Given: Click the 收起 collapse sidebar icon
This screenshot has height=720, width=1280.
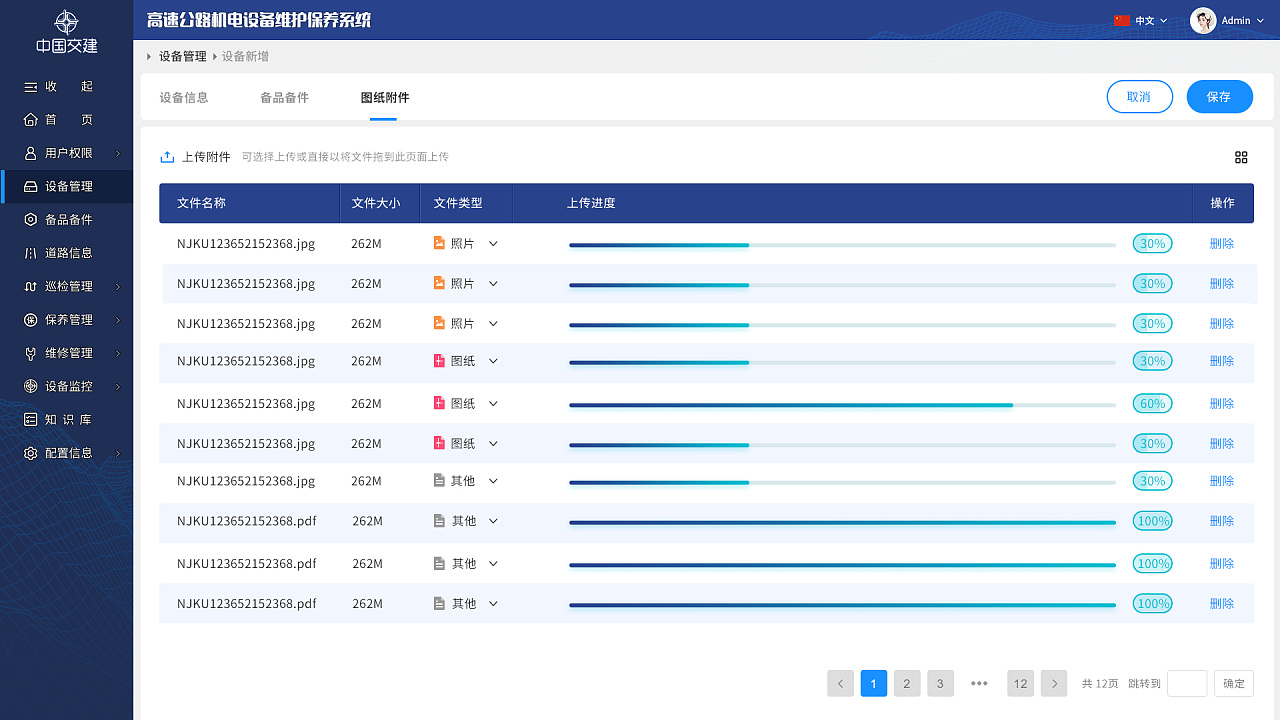Looking at the screenshot, I should click(x=31, y=87).
